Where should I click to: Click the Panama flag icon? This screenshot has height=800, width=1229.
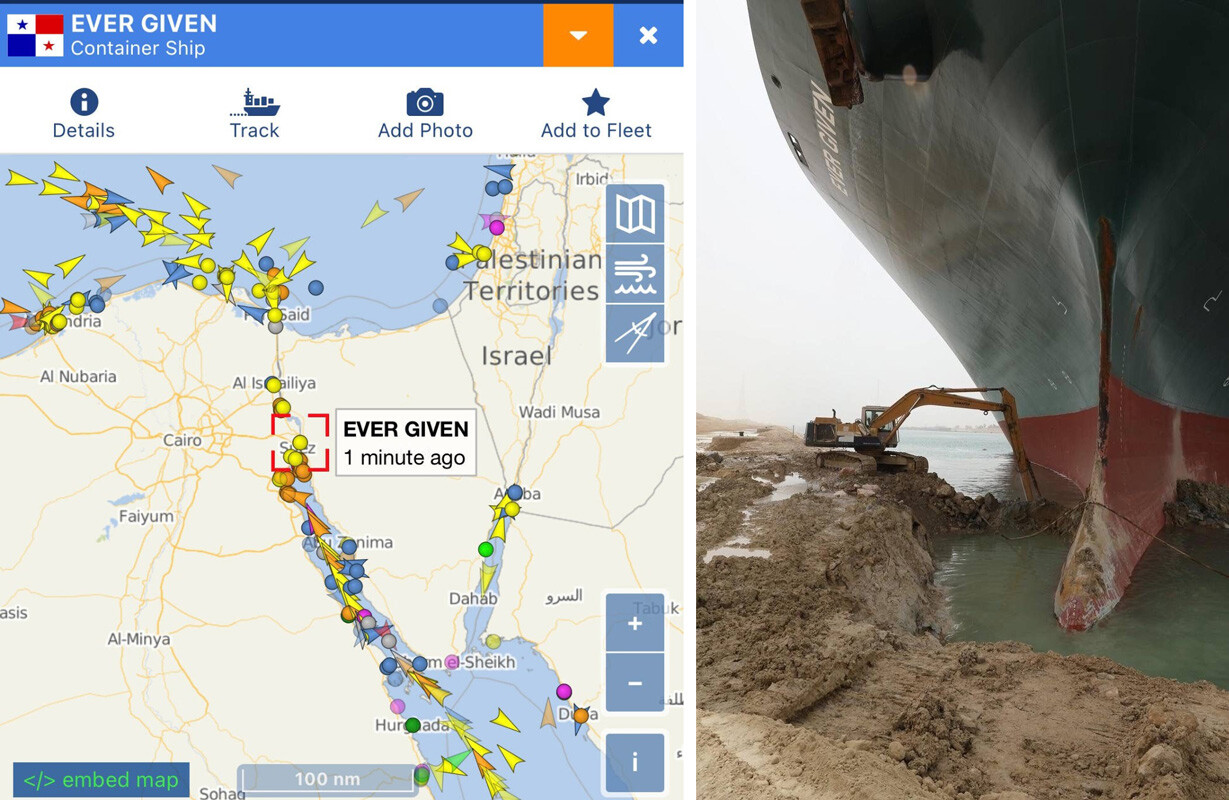(35, 36)
